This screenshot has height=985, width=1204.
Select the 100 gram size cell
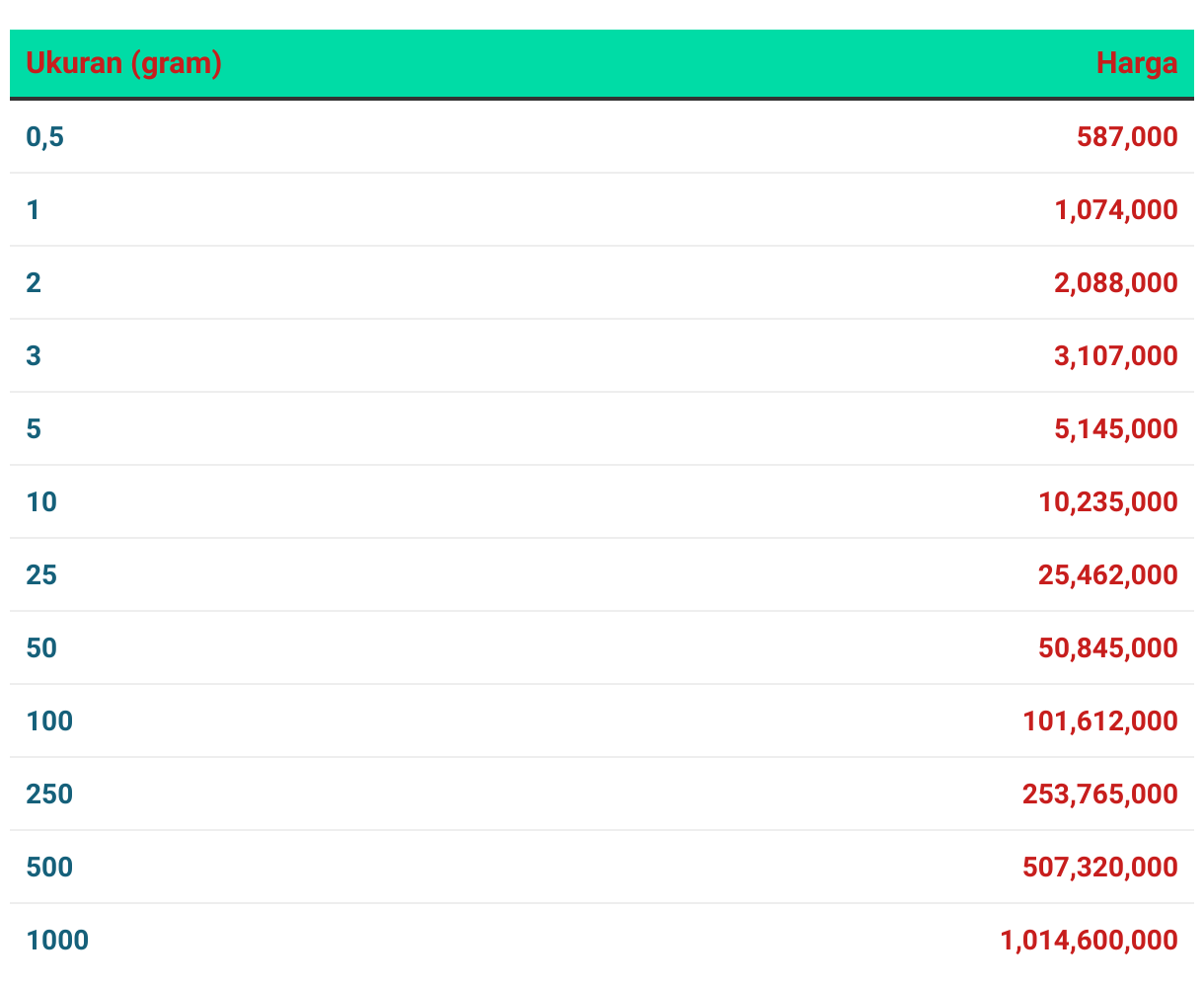coord(49,720)
